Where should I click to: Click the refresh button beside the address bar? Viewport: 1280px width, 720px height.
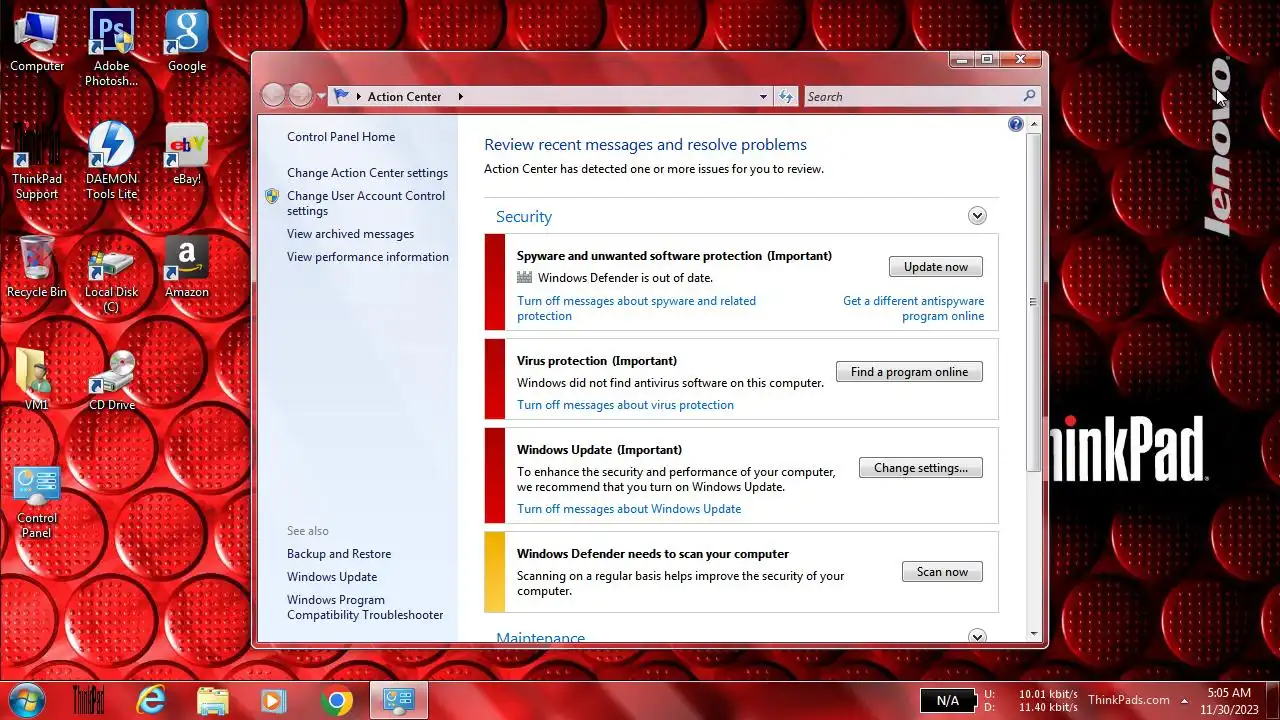pos(786,96)
